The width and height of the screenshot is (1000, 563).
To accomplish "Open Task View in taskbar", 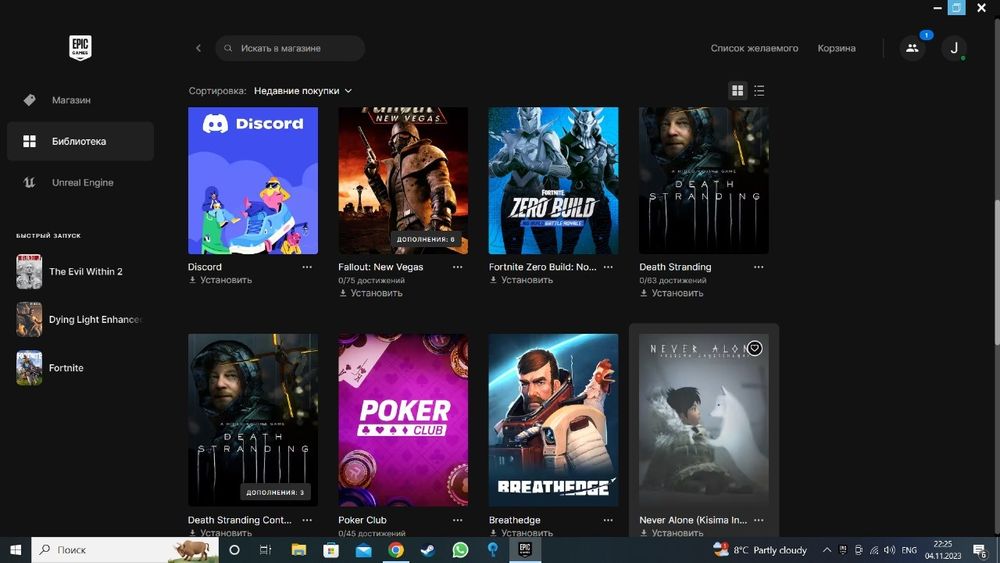I will point(265,550).
